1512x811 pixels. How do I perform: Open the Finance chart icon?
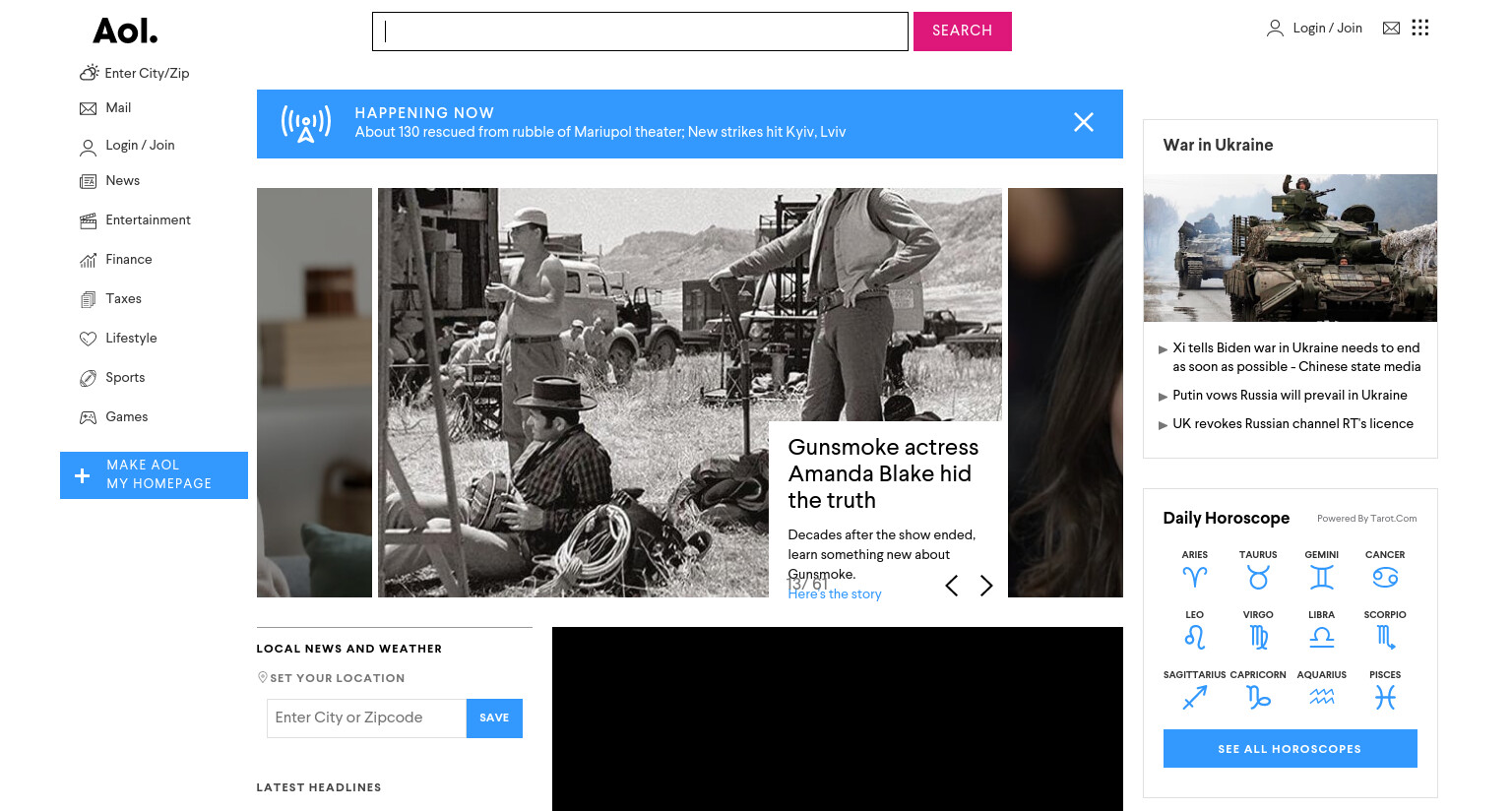(89, 260)
